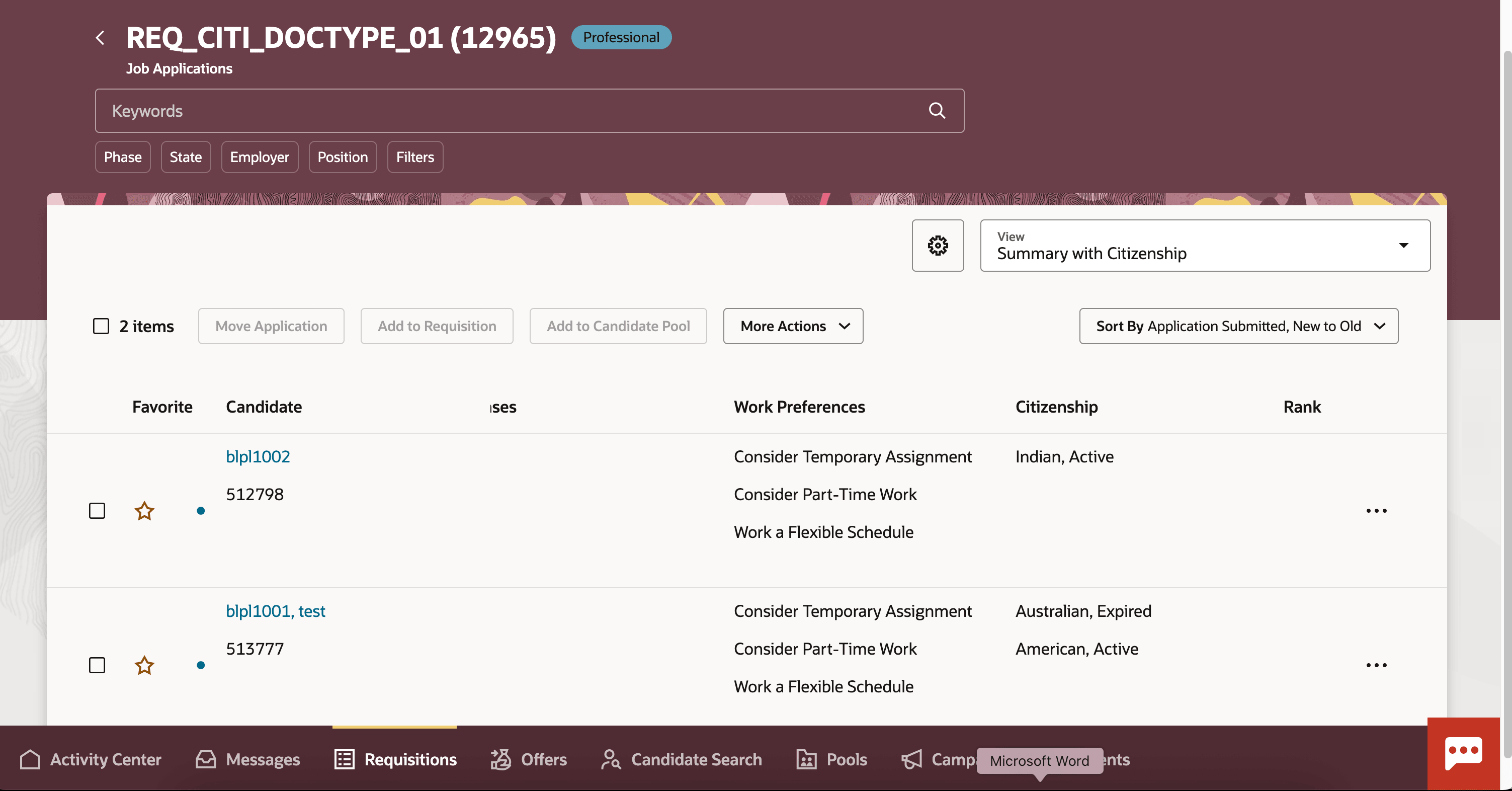Open the three-dot actions menu for blpl1001, test
The width and height of the screenshot is (1512, 791).
[x=1376, y=665]
